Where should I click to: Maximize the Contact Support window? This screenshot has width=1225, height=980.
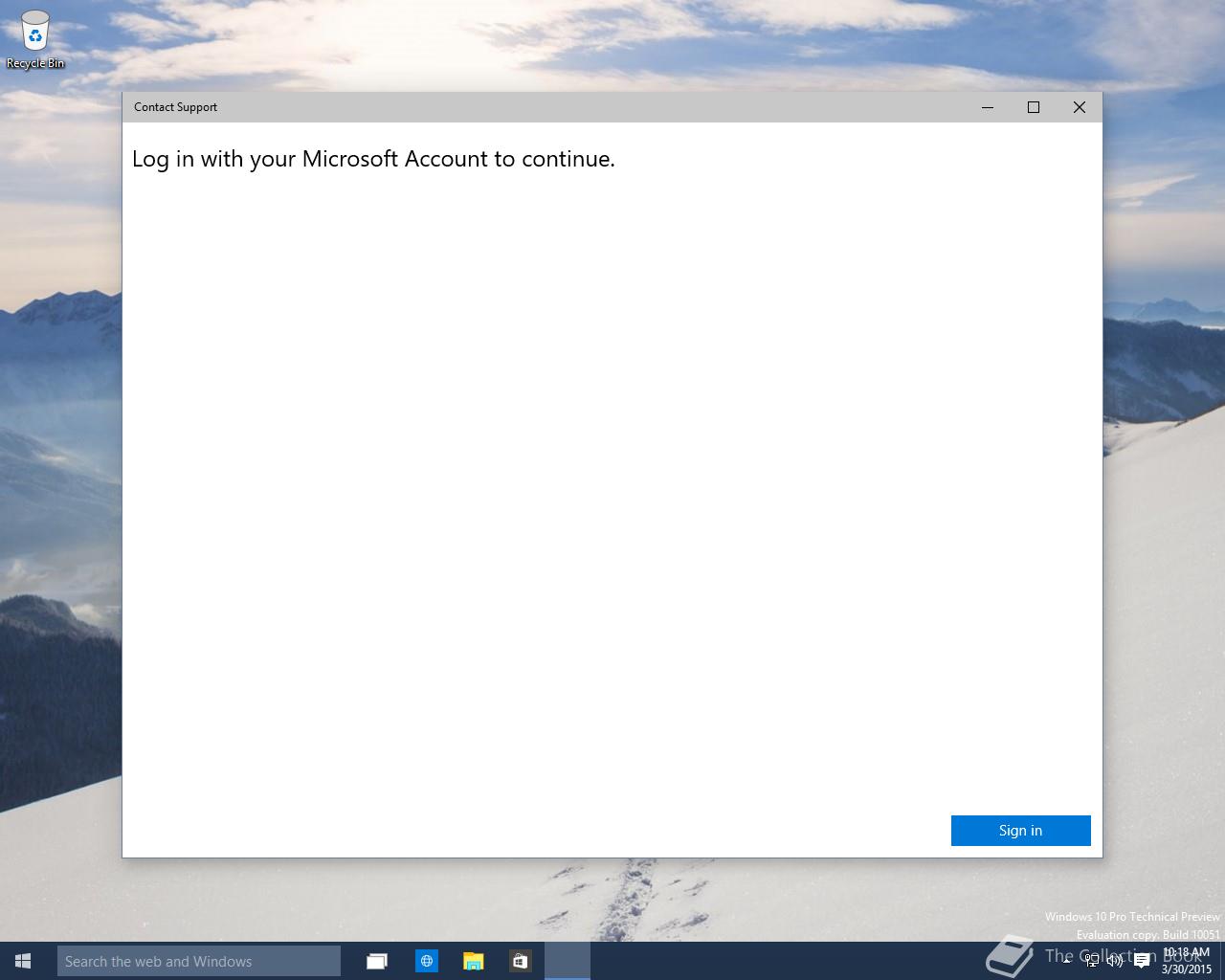pos(1034,107)
